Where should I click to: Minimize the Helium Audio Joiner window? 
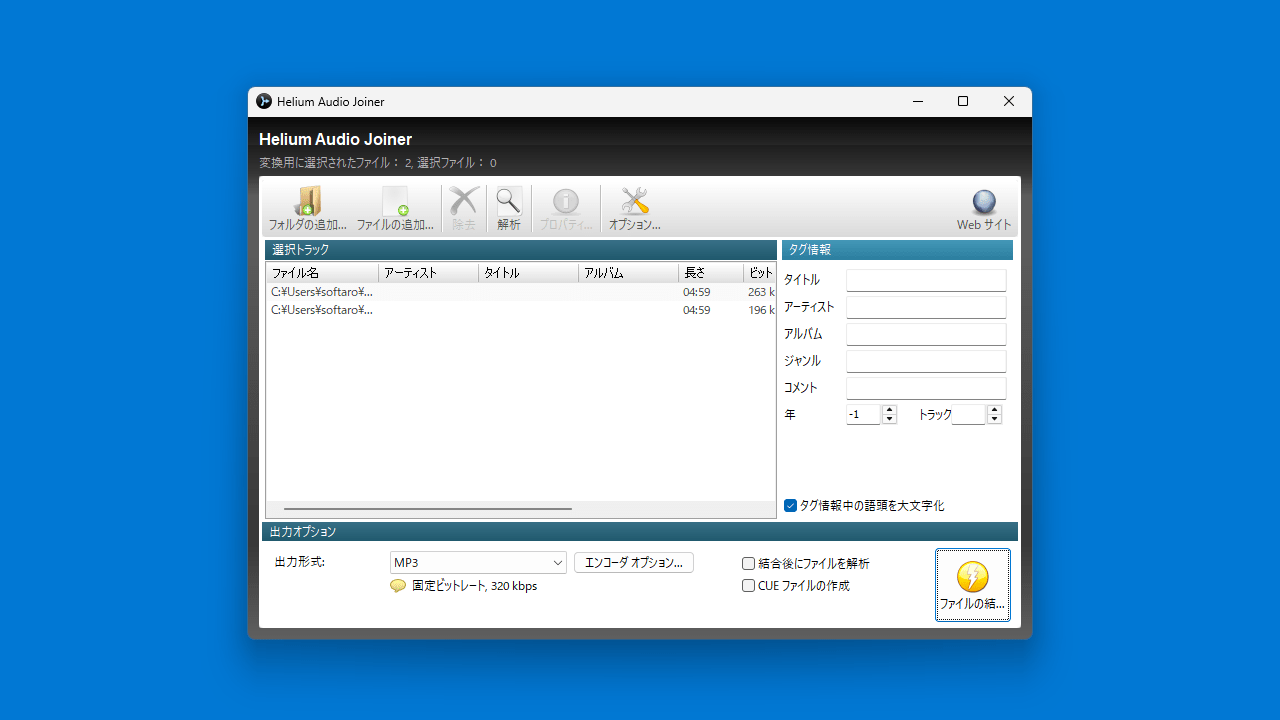(917, 101)
